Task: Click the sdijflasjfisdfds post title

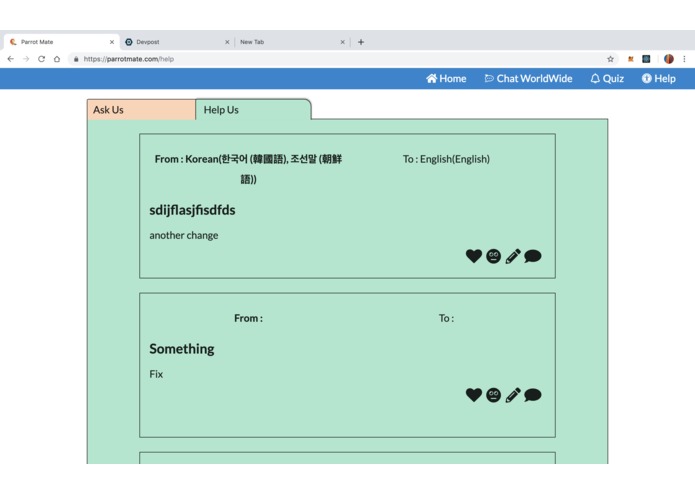Action: click(192, 210)
